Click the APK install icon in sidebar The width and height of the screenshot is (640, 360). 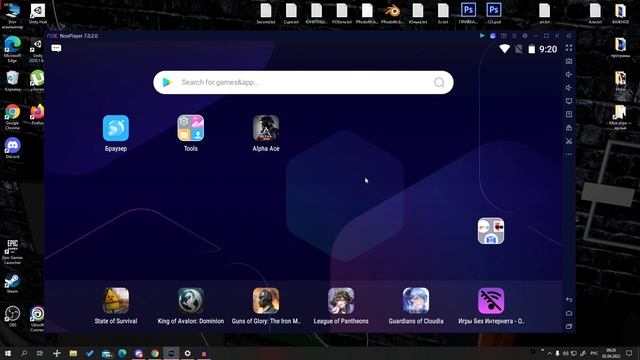point(569,114)
